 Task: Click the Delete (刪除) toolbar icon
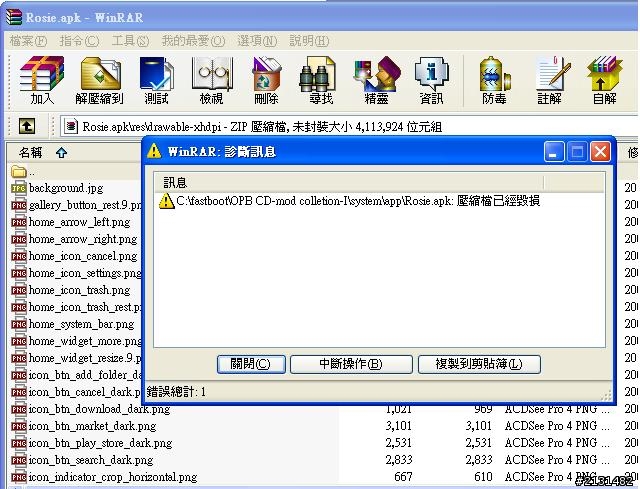[x=266, y=81]
